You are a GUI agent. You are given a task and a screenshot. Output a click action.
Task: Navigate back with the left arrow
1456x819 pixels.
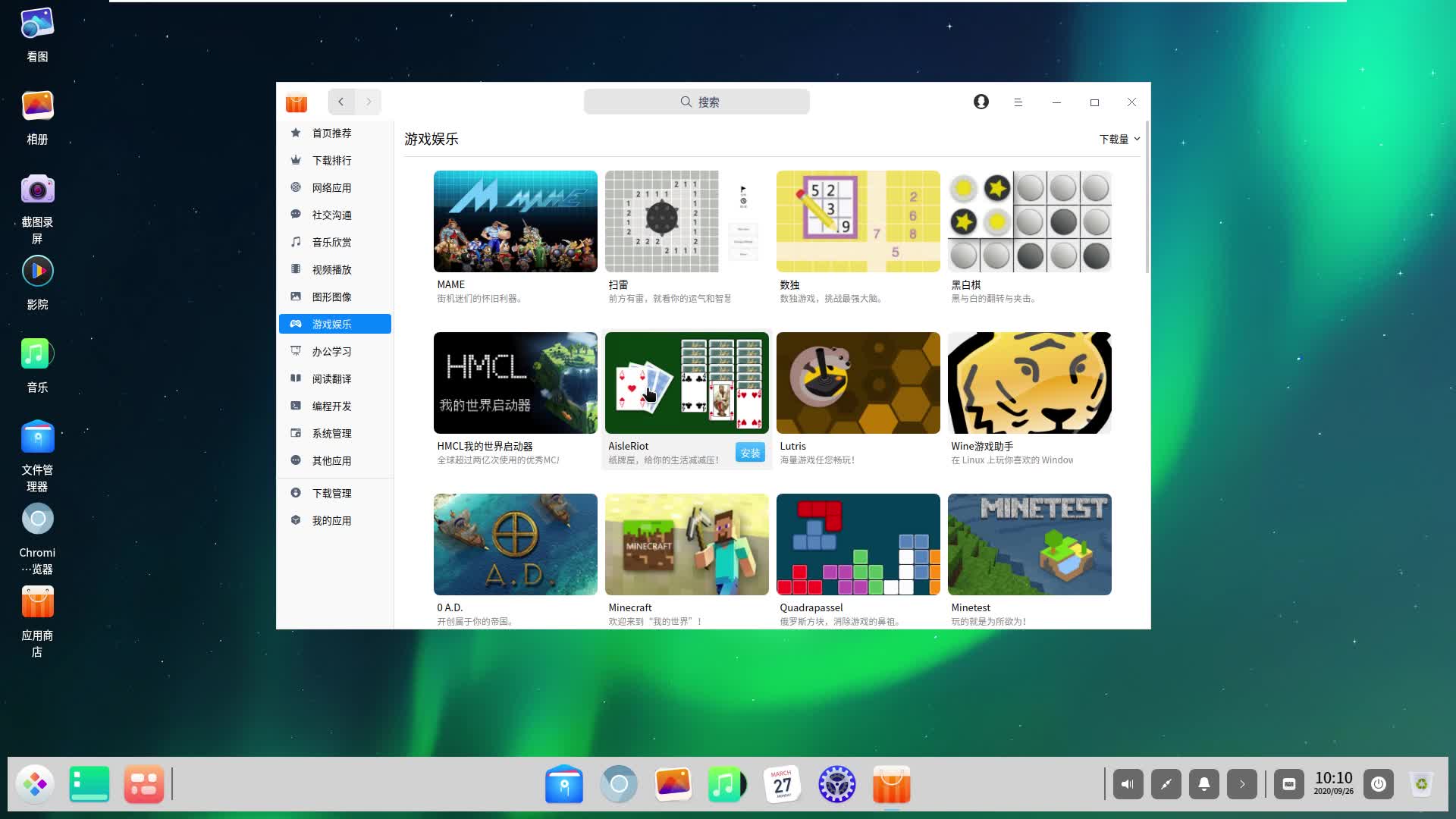(341, 102)
